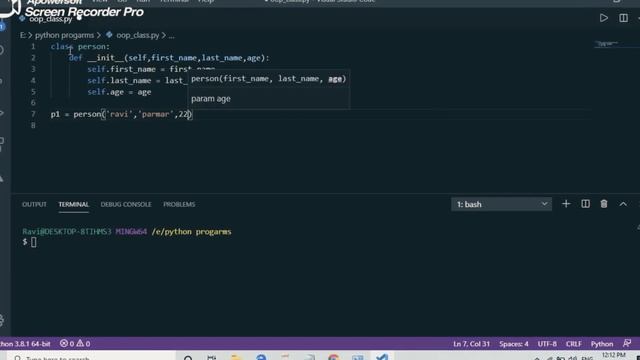The image size is (640, 360).
Task: Click the E: drive breadcrumb
Action: pos(22,36)
